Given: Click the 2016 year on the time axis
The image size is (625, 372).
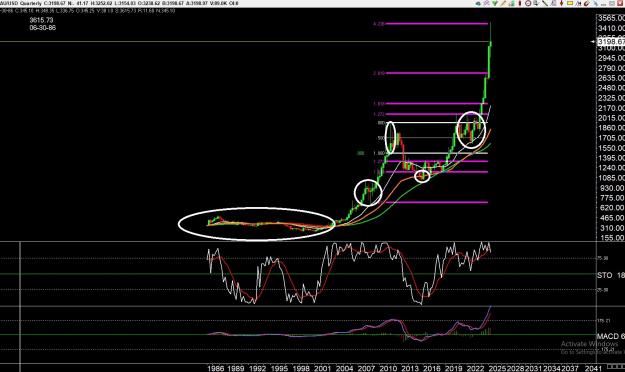Looking at the screenshot, I should pyautogui.click(x=431, y=368).
